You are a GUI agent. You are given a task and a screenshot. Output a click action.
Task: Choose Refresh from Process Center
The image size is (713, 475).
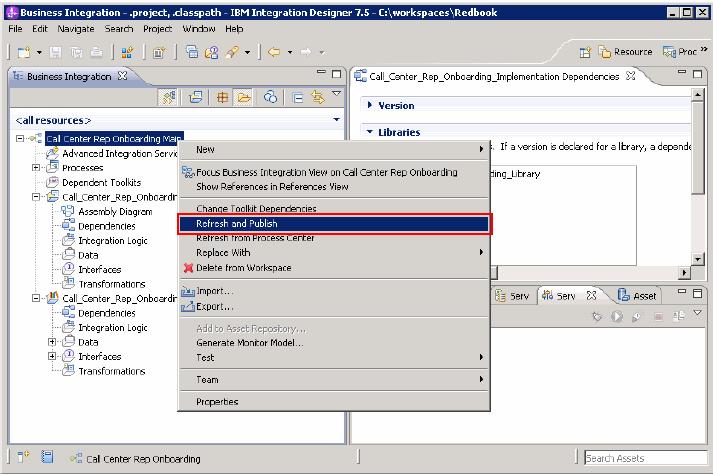pos(334,238)
